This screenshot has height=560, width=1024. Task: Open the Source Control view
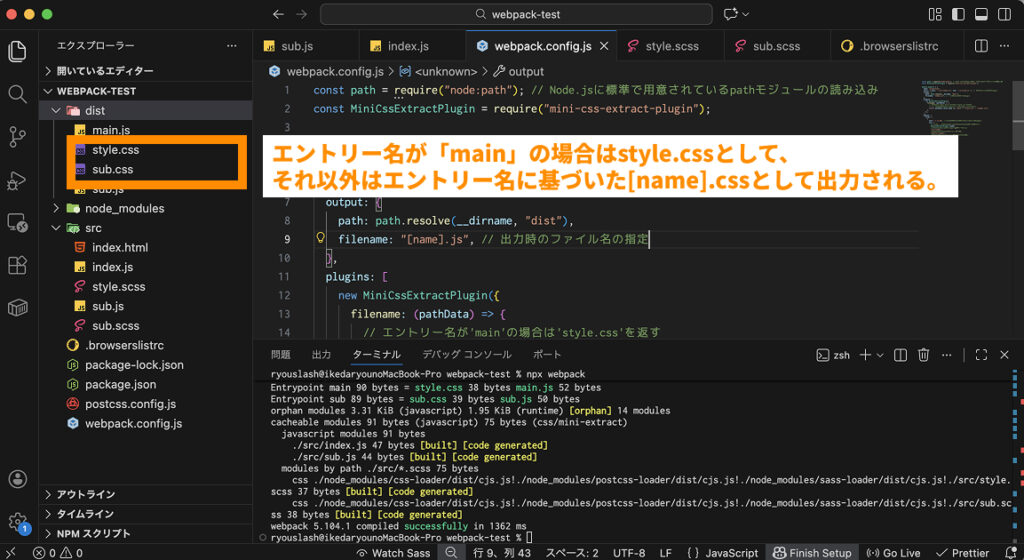(x=17, y=137)
